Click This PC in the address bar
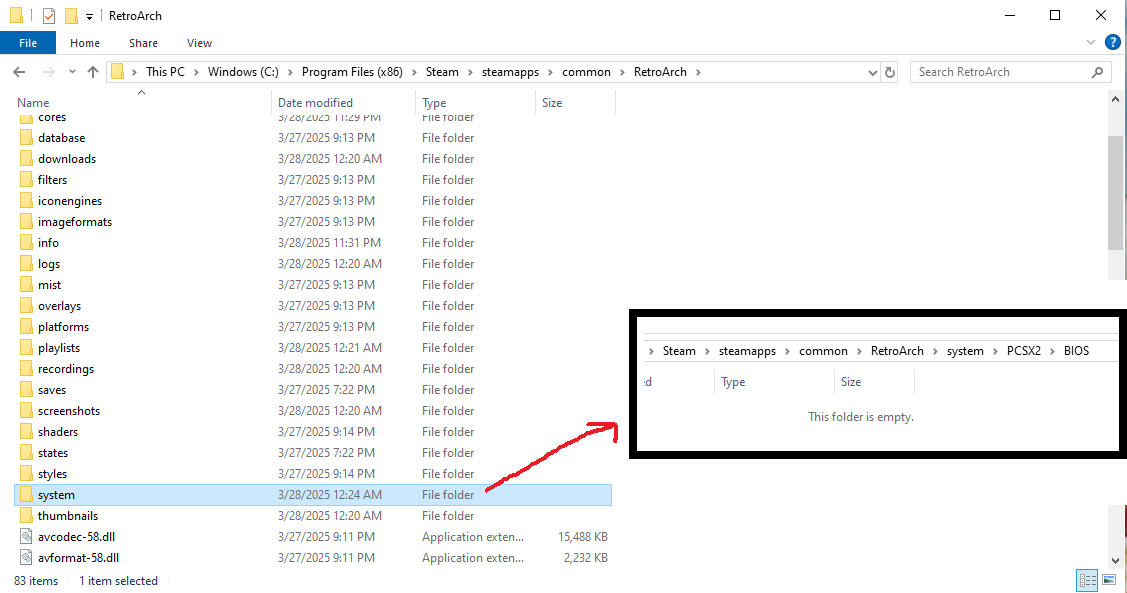 click(x=165, y=72)
